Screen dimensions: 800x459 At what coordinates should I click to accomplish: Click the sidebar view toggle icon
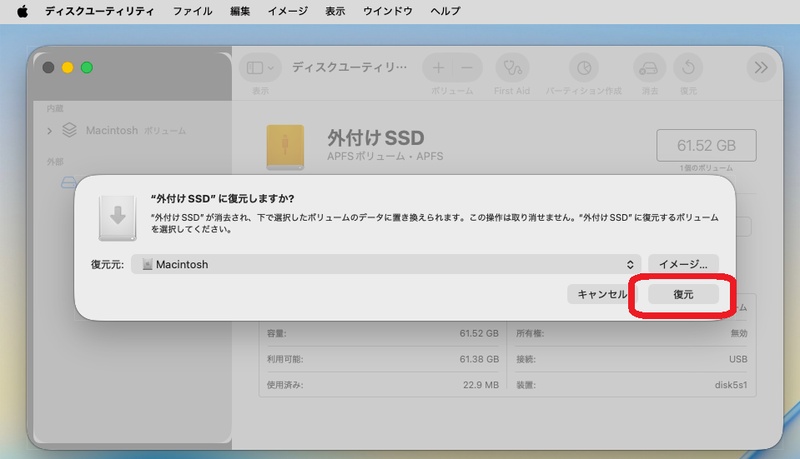click(255, 68)
